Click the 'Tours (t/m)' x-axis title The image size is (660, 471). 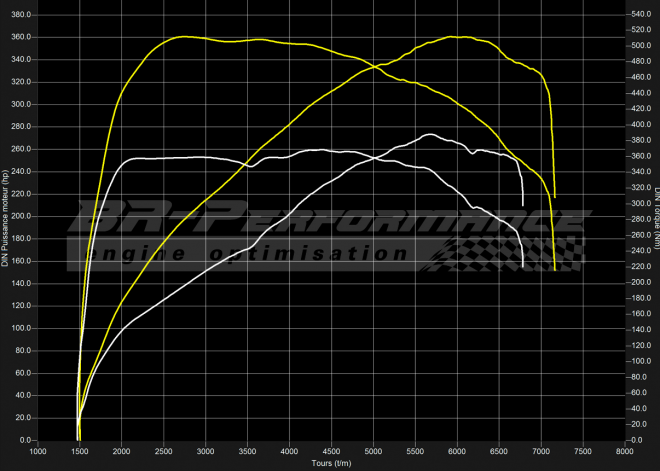pyautogui.click(x=331, y=463)
